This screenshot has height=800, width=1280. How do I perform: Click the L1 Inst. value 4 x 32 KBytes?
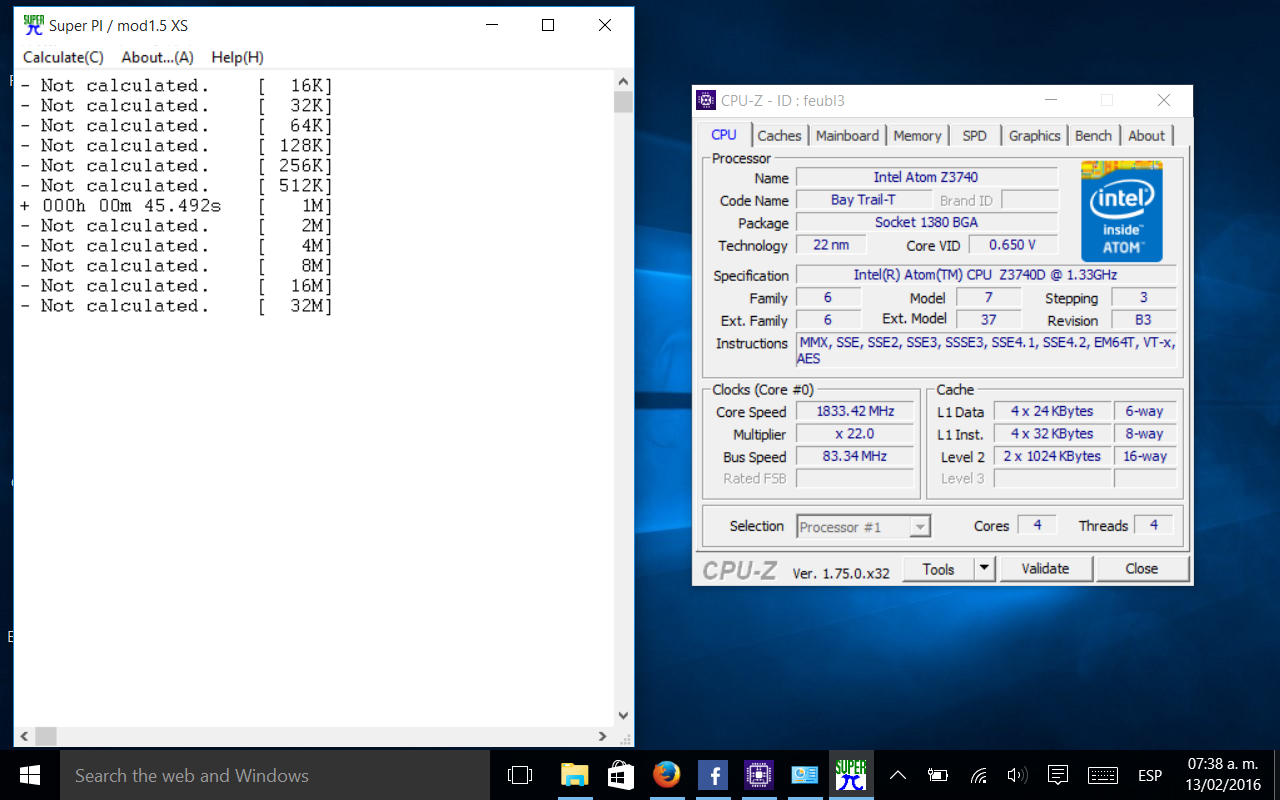tap(1052, 434)
